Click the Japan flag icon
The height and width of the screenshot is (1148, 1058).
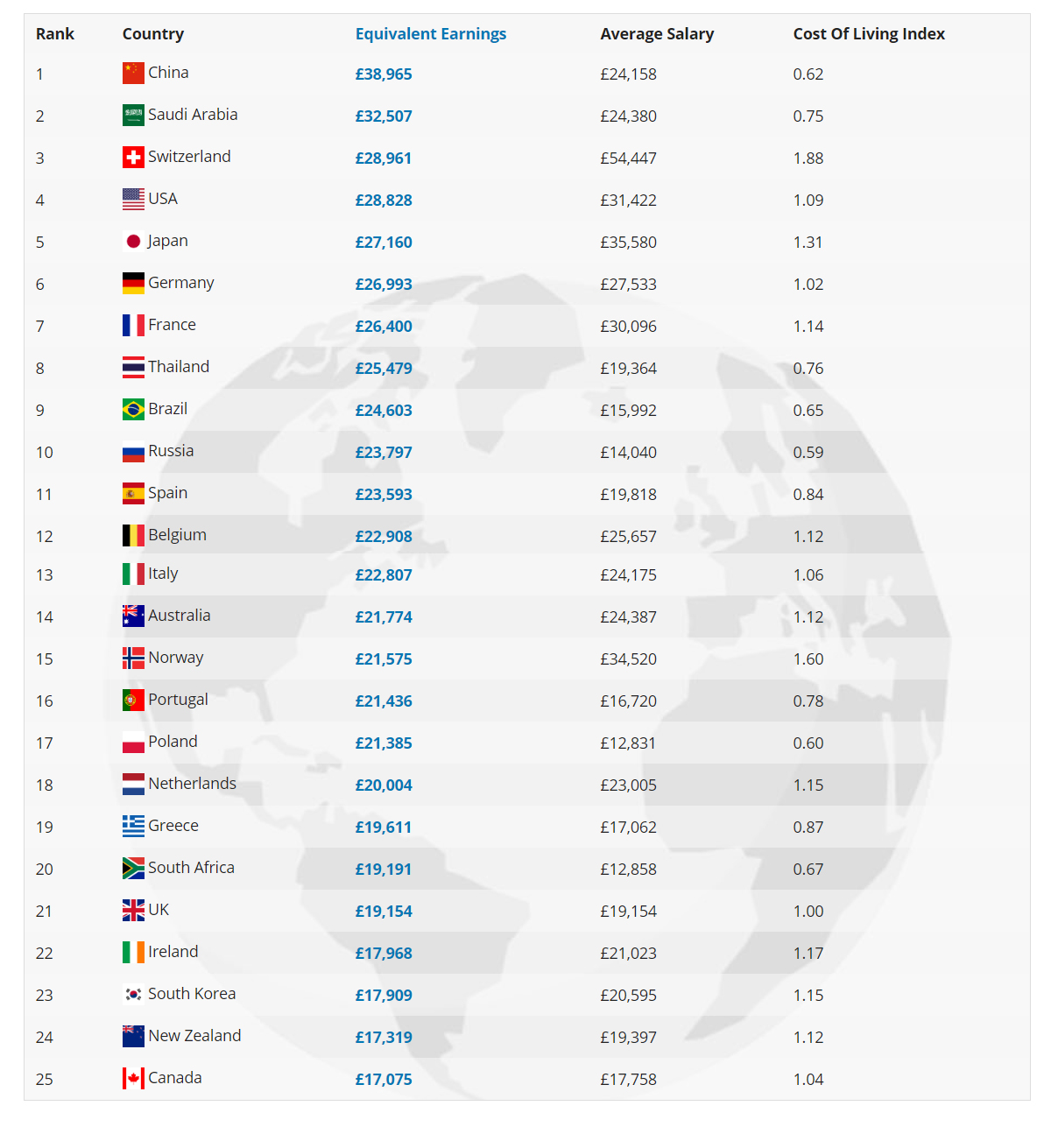[x=133, y=242]
